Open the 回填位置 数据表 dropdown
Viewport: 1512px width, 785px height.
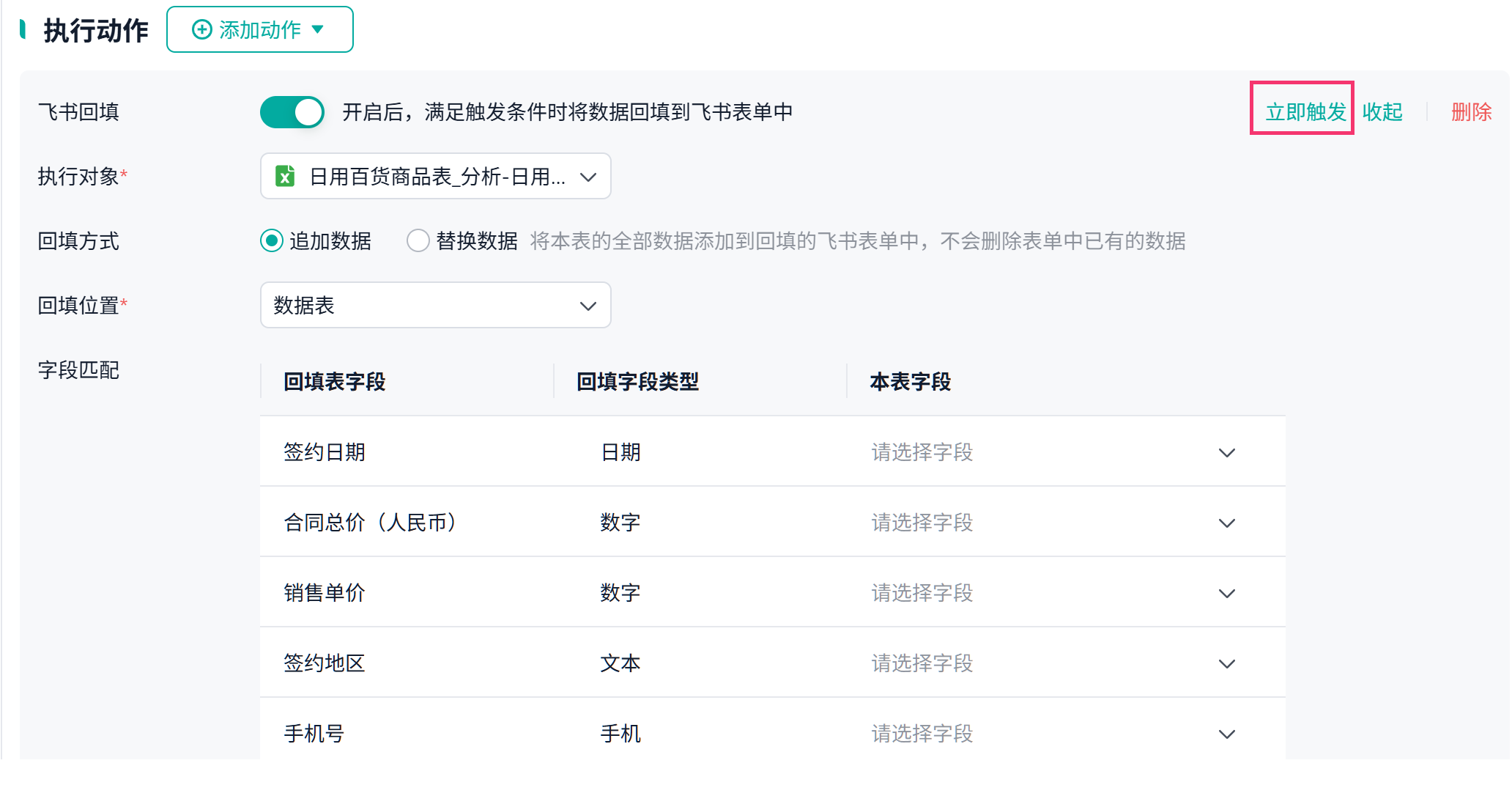(435, 305)
